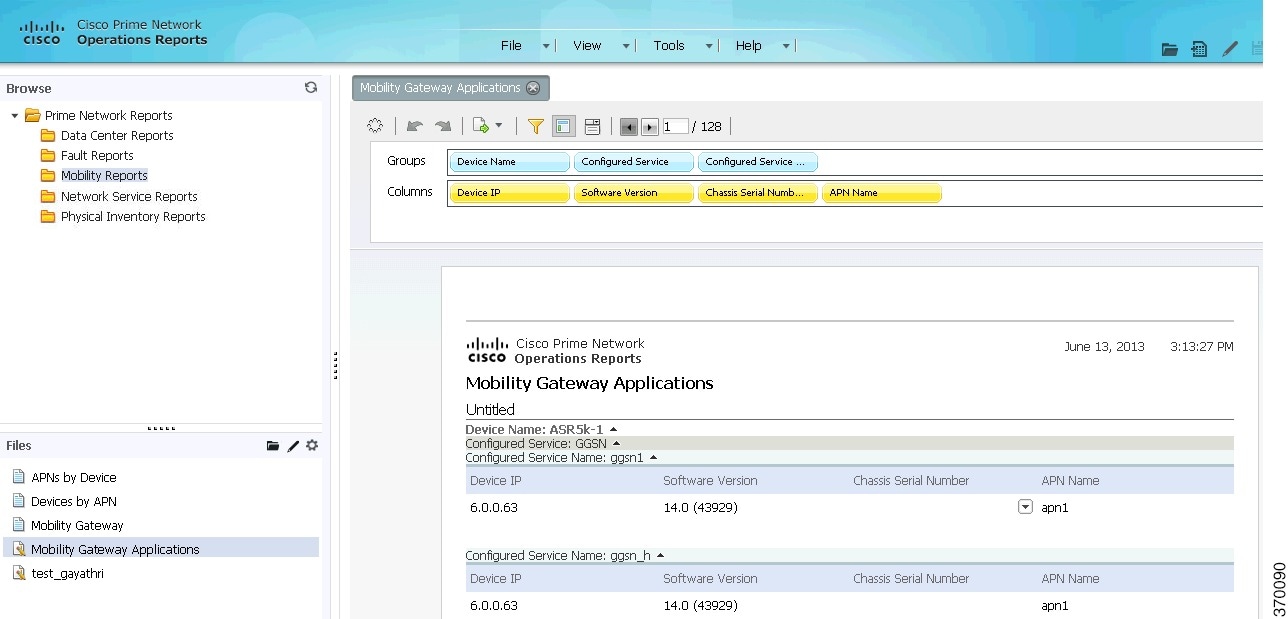This screenshot has height=619, width=1288.
Task: Select Physical Inventory Reports folder
Action: tap(133, 217)
